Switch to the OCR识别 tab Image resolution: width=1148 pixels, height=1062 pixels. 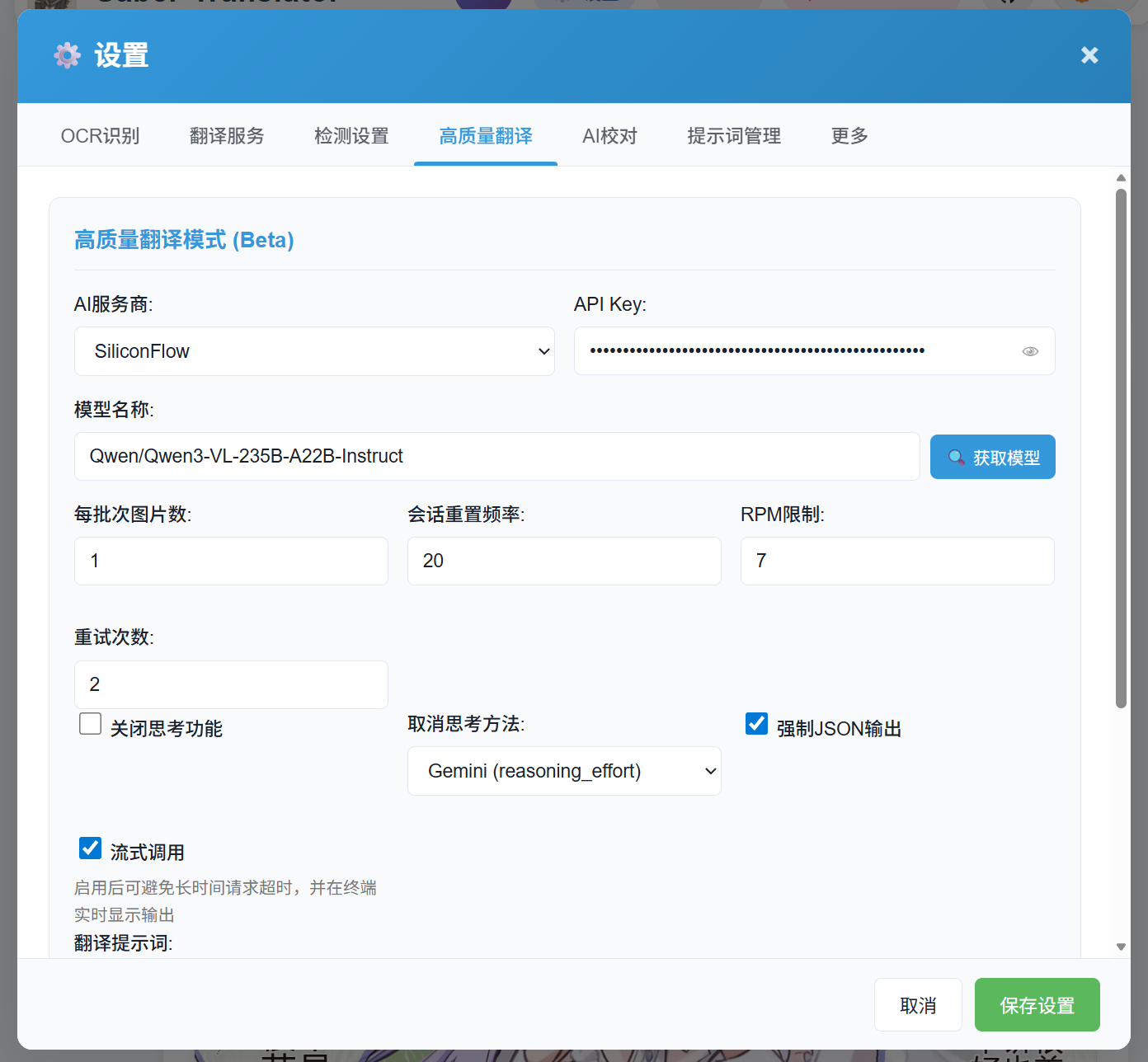(x=100, y=136)
